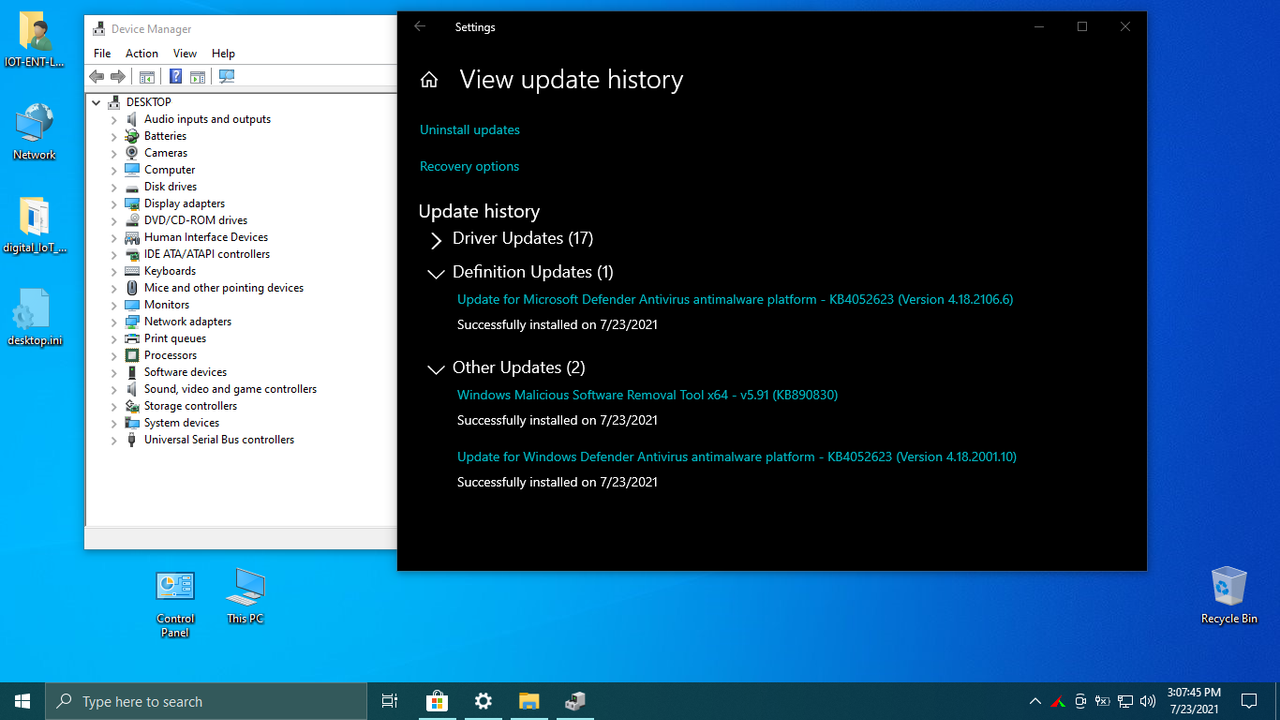Image resolution: width=1280 pixels, height=720 pixels.
Task: Select the Monitors device icon
Action: tap(132, 305)
